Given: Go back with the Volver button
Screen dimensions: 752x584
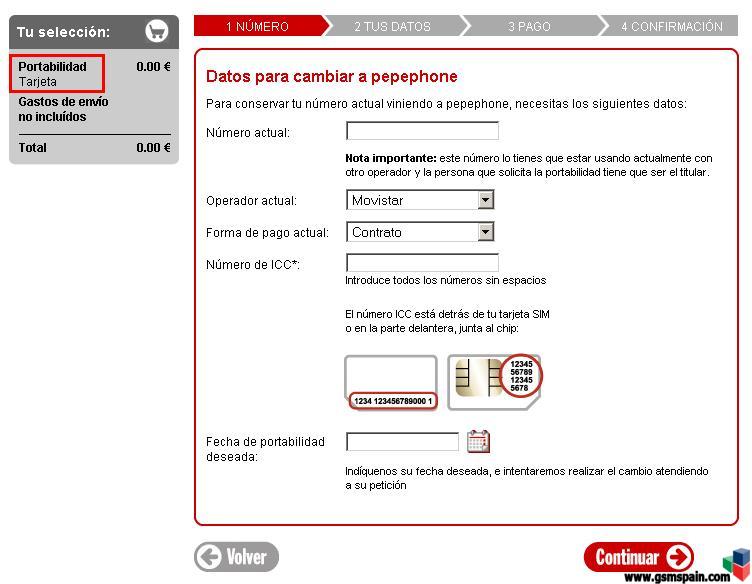Looking at the screenshot, I should 236,557.
